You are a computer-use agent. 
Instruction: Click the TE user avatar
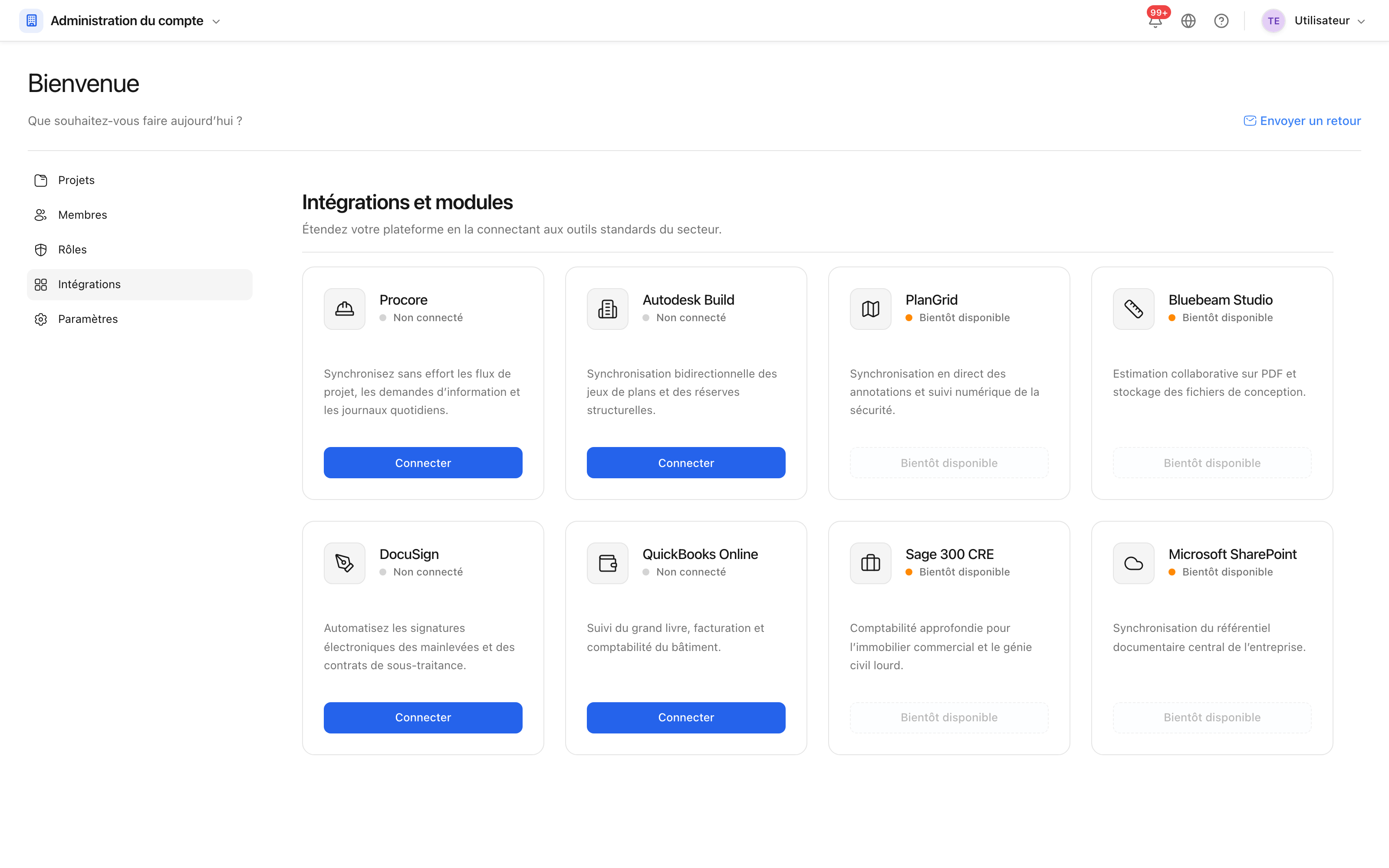coord(1273,21)
